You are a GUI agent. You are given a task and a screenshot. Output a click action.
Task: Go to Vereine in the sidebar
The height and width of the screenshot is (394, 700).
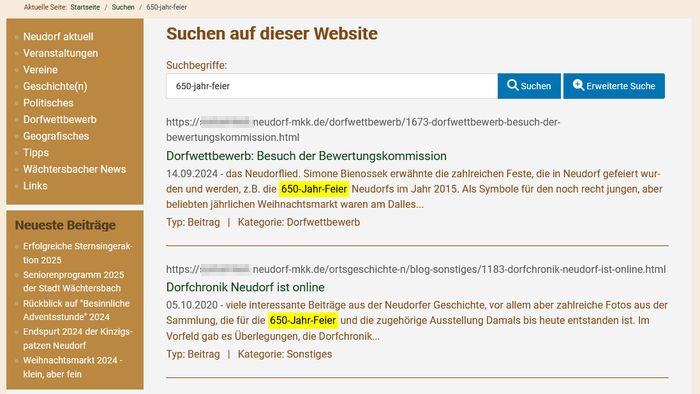coord(40,70)
